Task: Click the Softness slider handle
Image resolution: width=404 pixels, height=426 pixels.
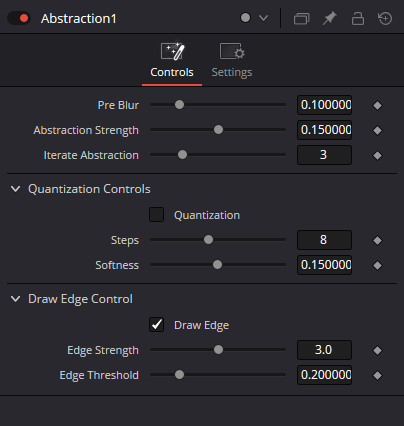Action: (x=217, y=265)
